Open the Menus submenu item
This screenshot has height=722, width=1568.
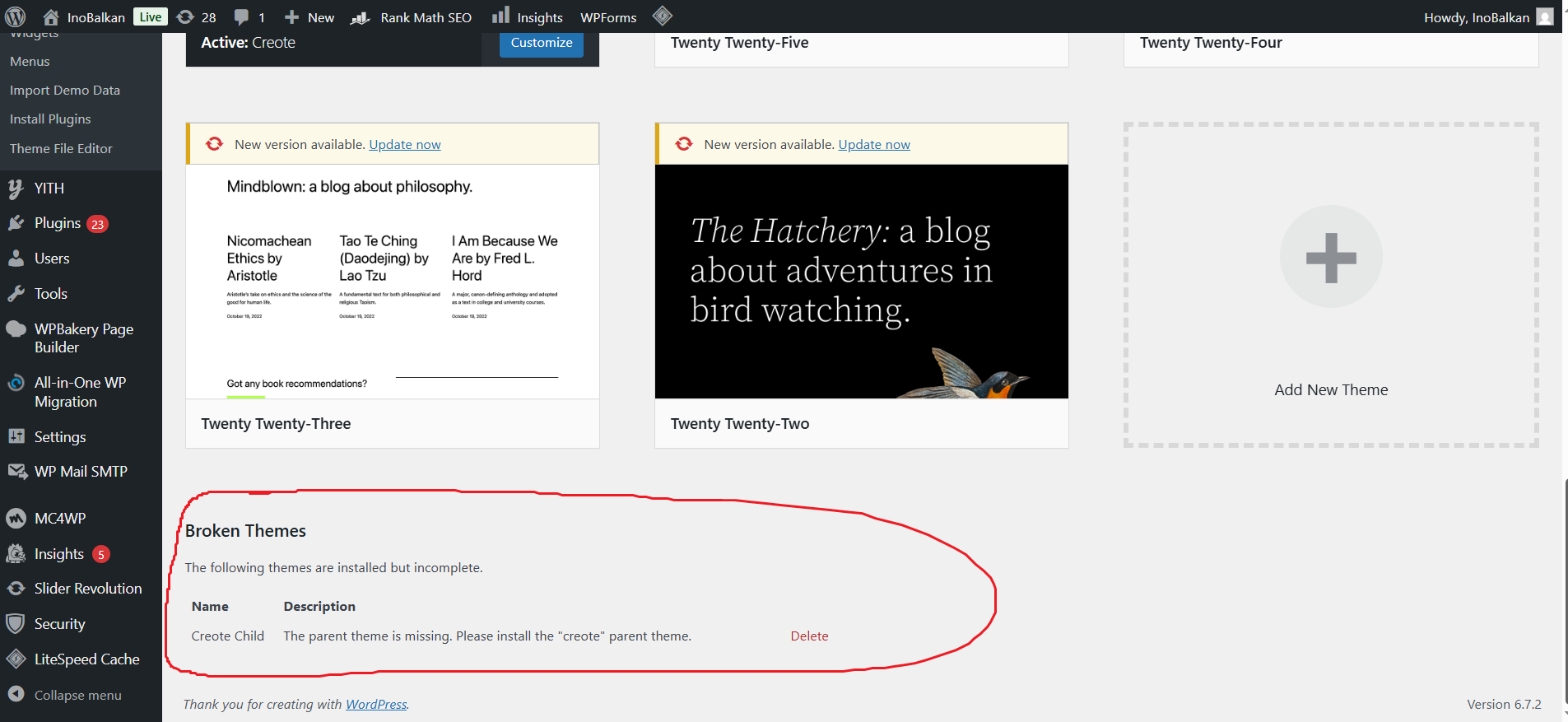point(30,62)
